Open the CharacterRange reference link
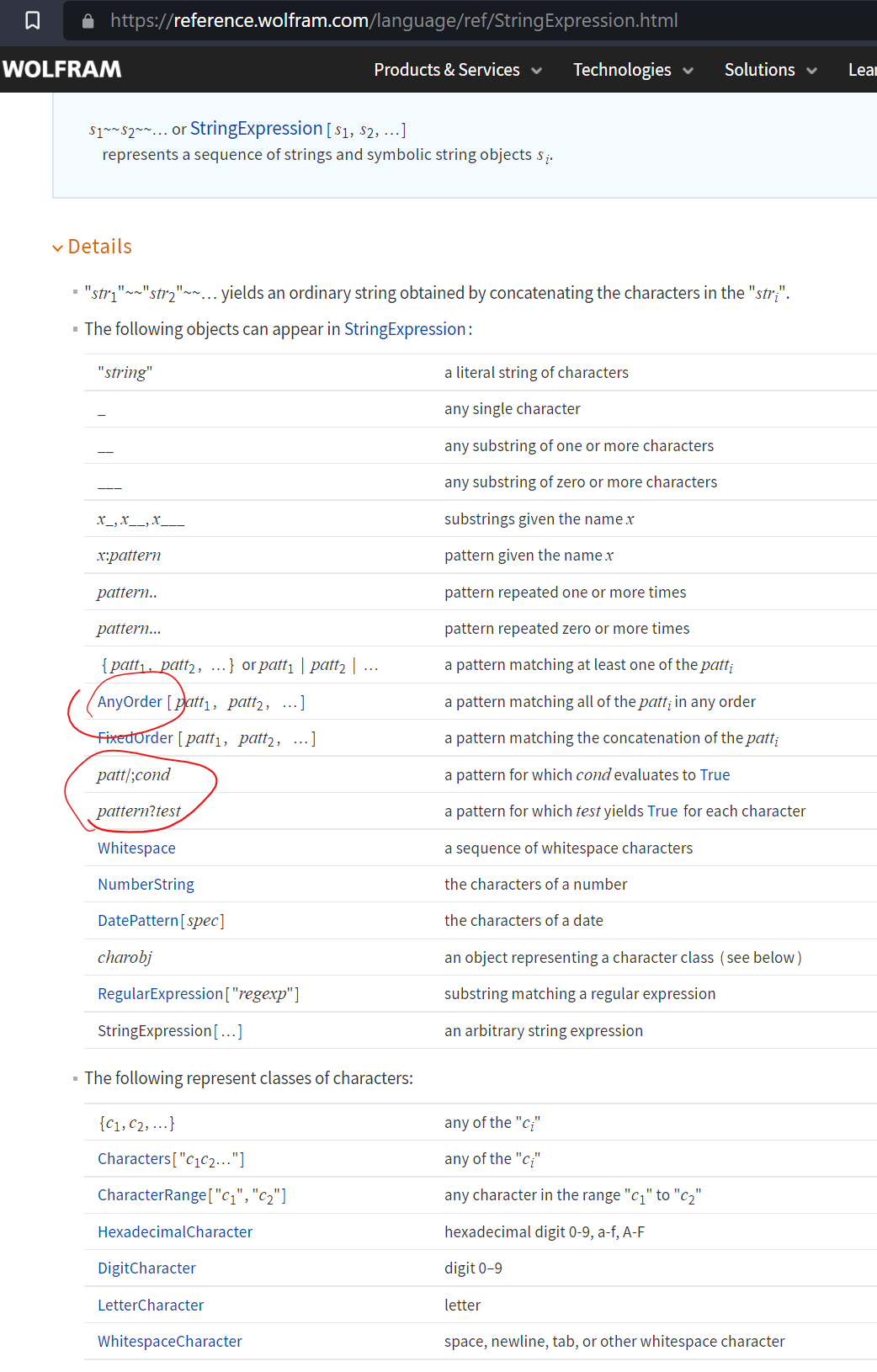877x1372 pixels. click(151, 1195)
